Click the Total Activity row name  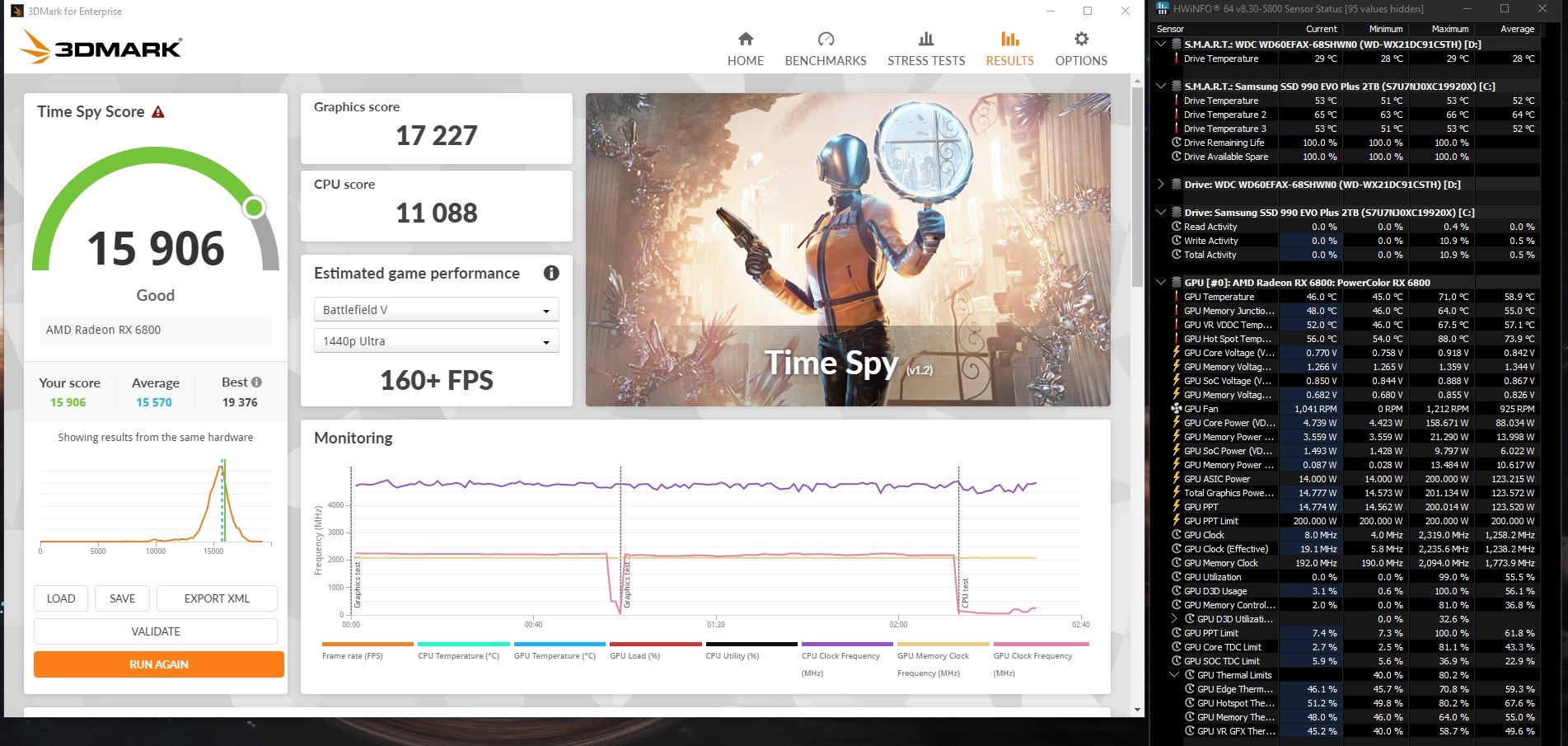(x=1210, y=255)
